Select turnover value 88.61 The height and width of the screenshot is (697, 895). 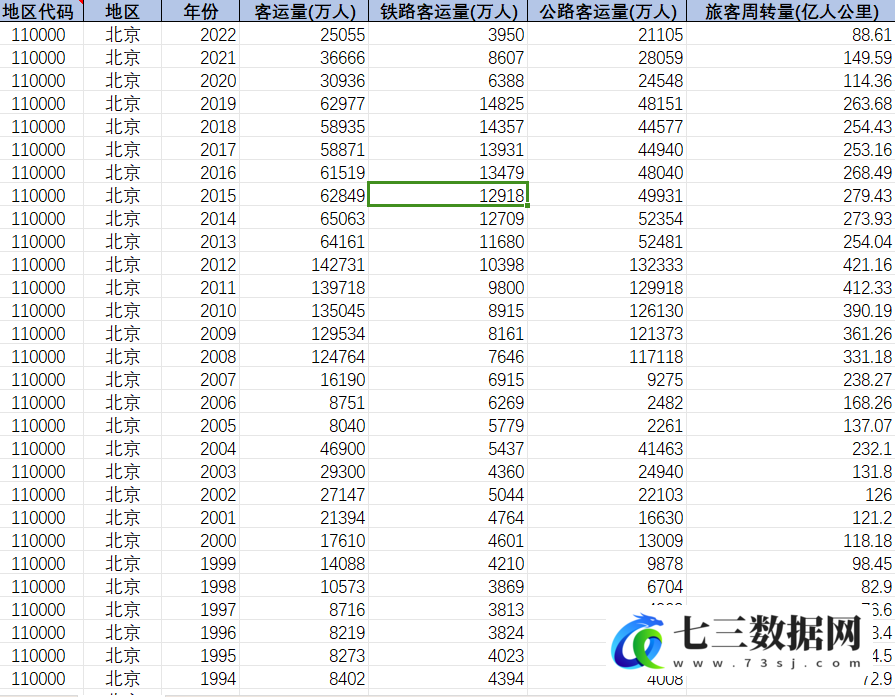click(791, 34)
